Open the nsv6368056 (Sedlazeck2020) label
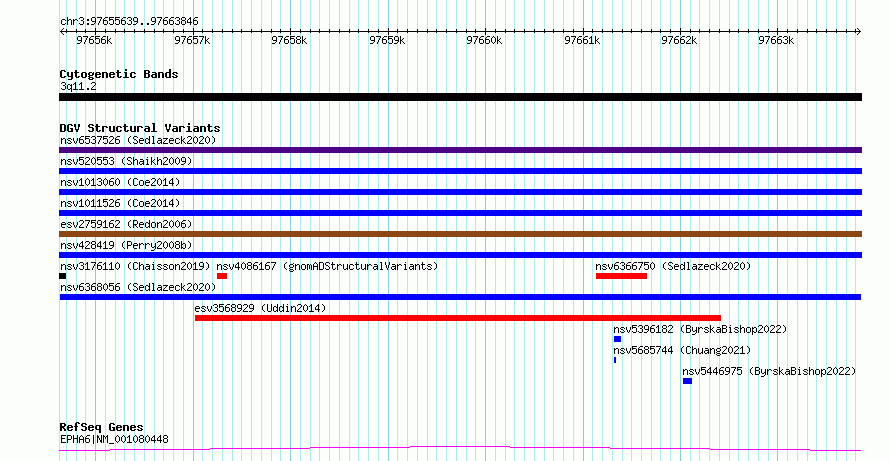The image size is (890, 461). pyautogui.click(x=138, y=287)
